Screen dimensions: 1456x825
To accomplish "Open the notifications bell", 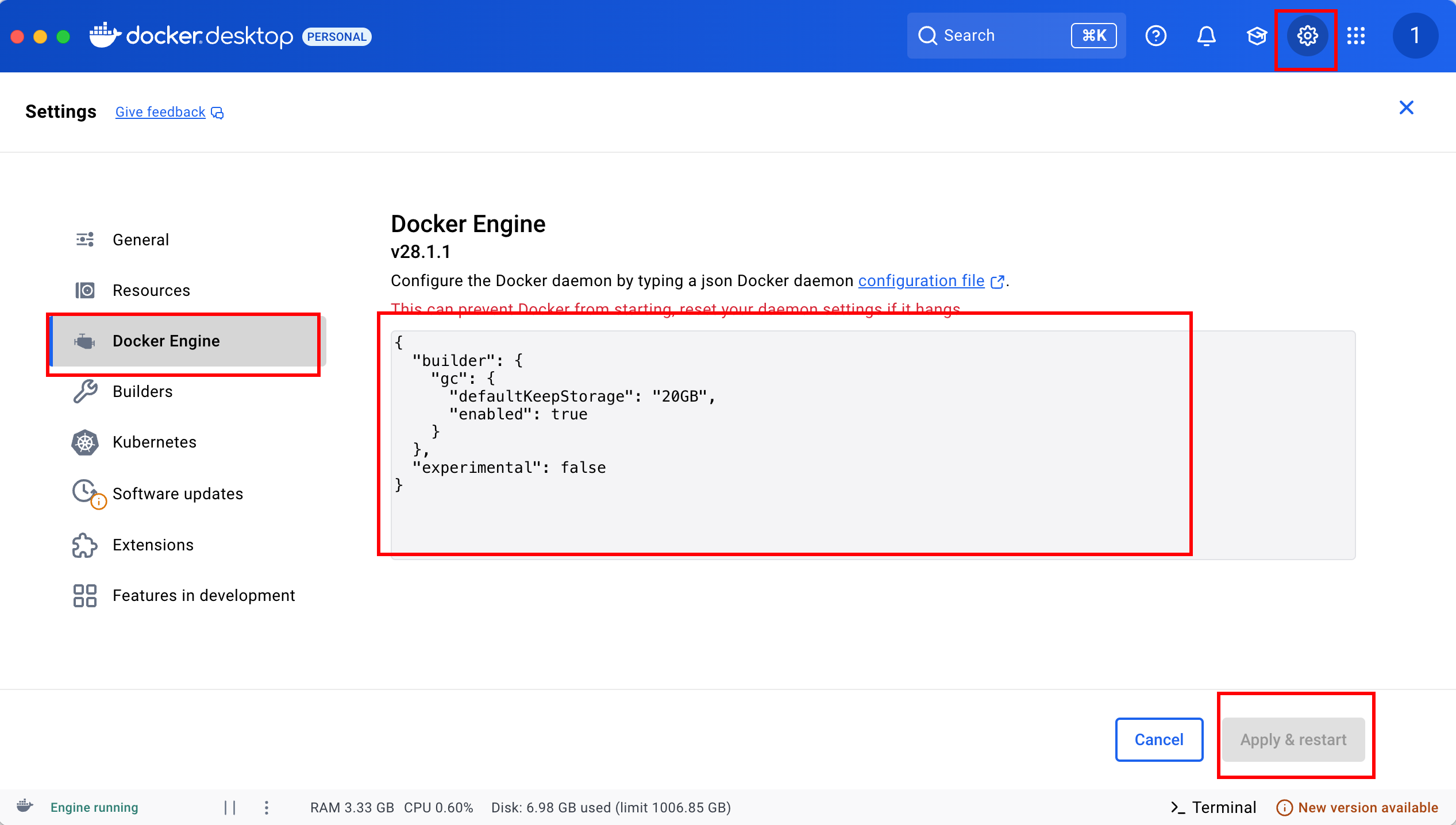I will point(1206,36).
